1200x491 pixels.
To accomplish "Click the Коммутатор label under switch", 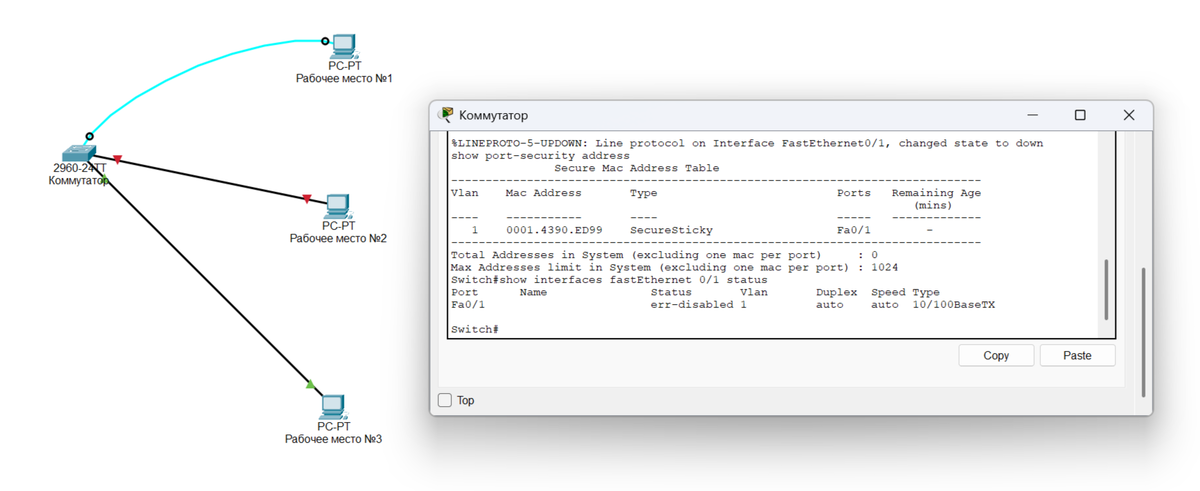I will (78, 180).
